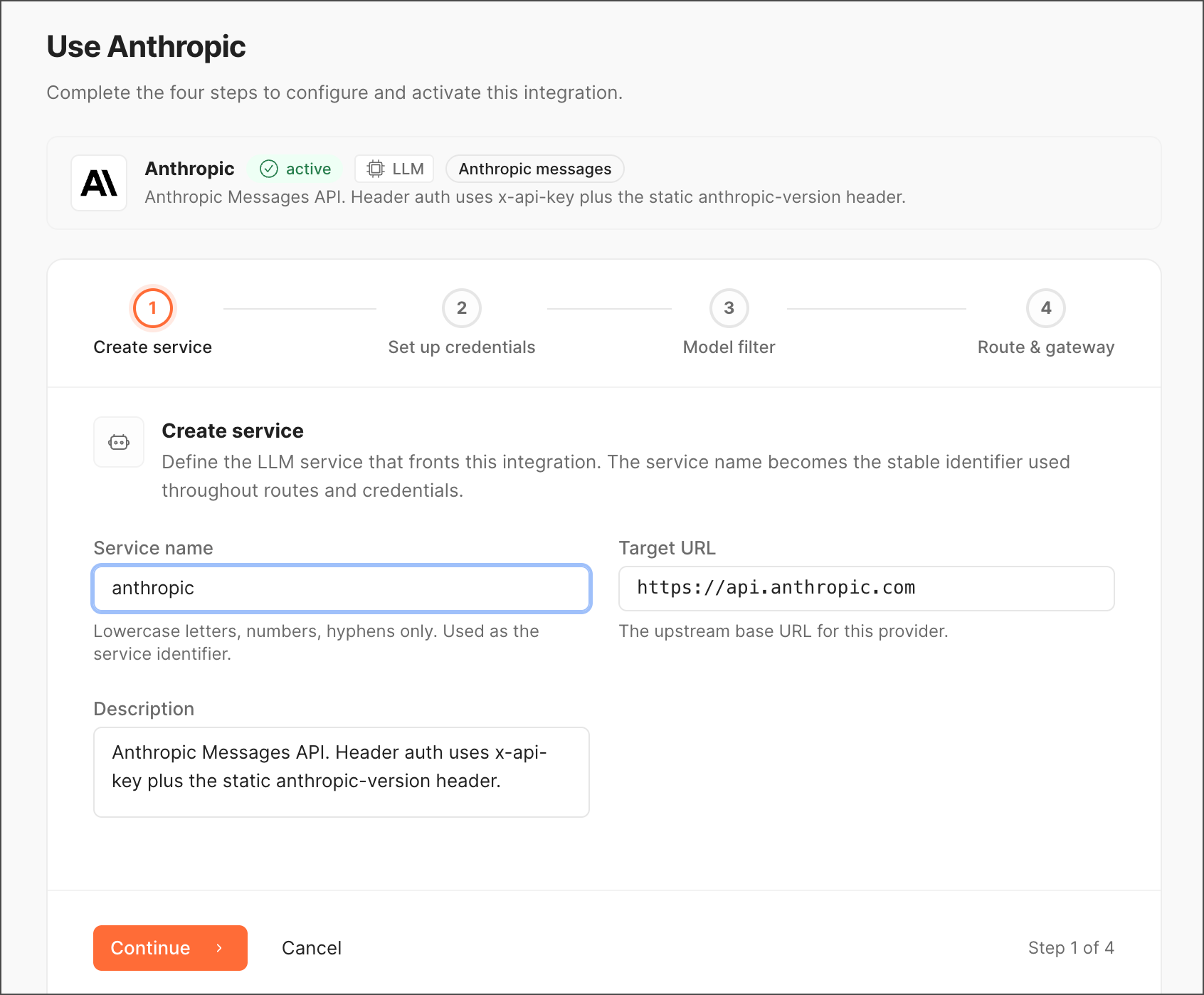1204x995 pixels.
Task: Click the Description field label
Action: [144, 709]
